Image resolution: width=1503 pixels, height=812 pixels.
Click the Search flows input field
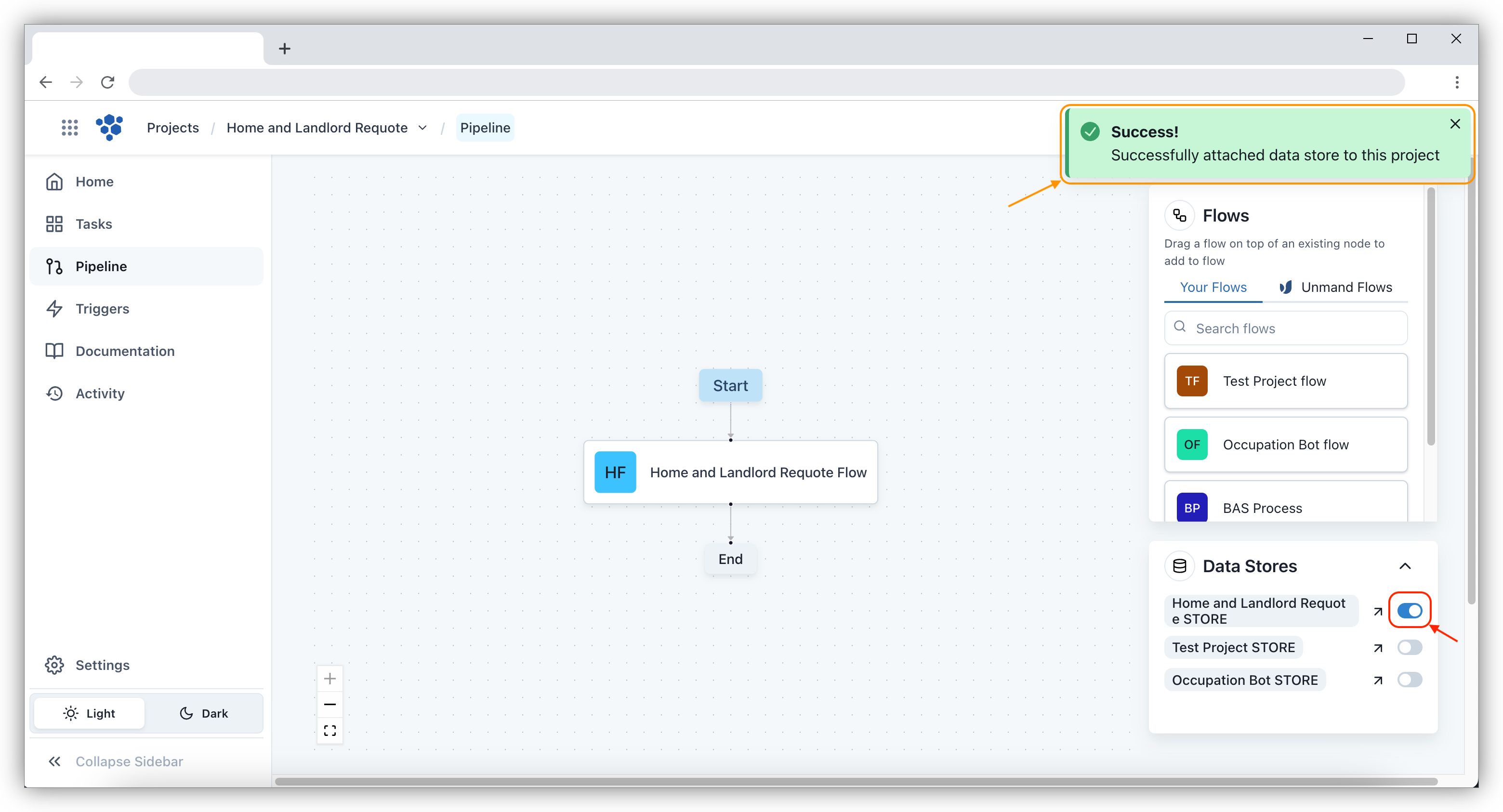pos(1286,328)
